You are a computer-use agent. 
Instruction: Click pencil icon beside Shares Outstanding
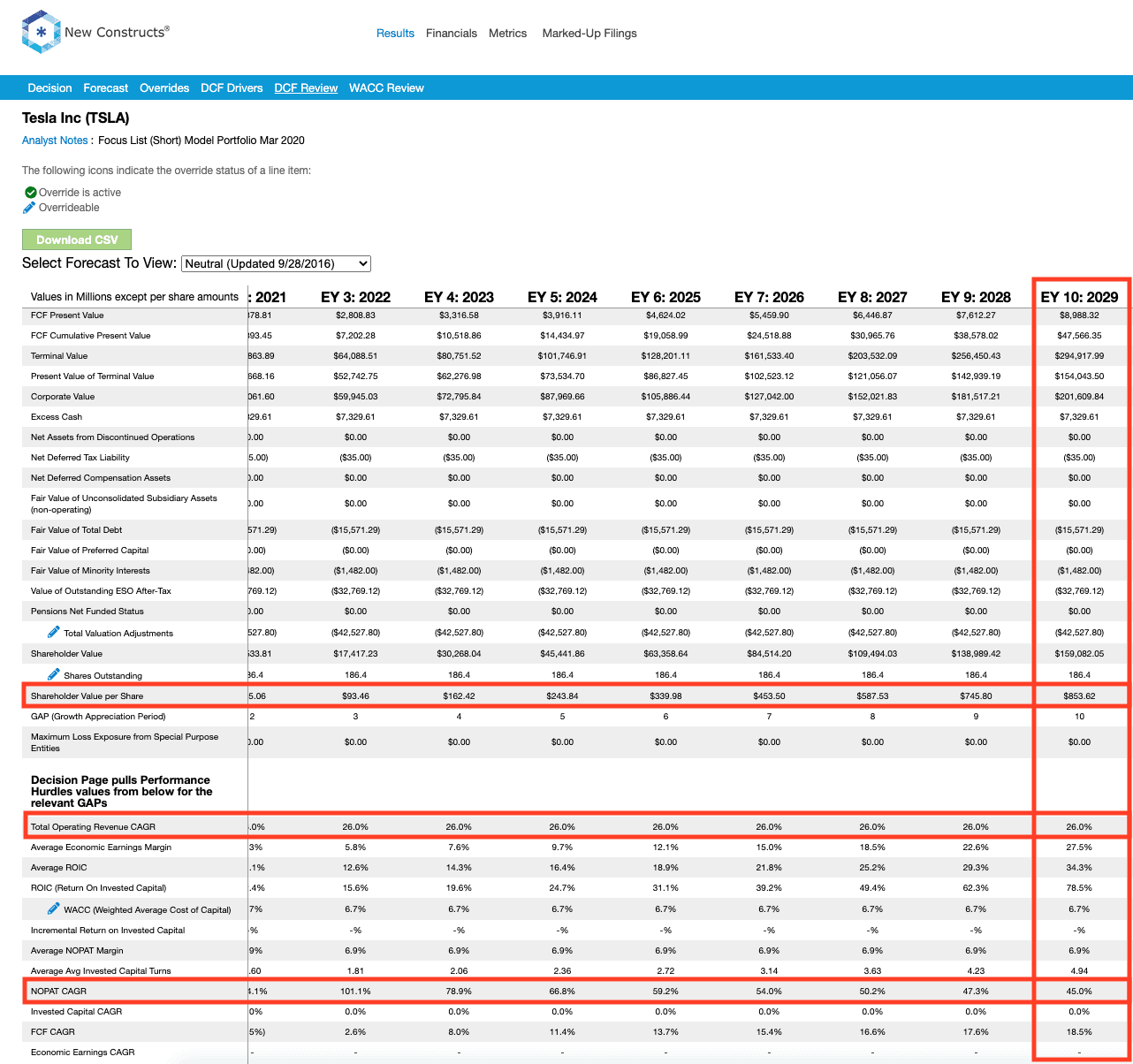54,674
